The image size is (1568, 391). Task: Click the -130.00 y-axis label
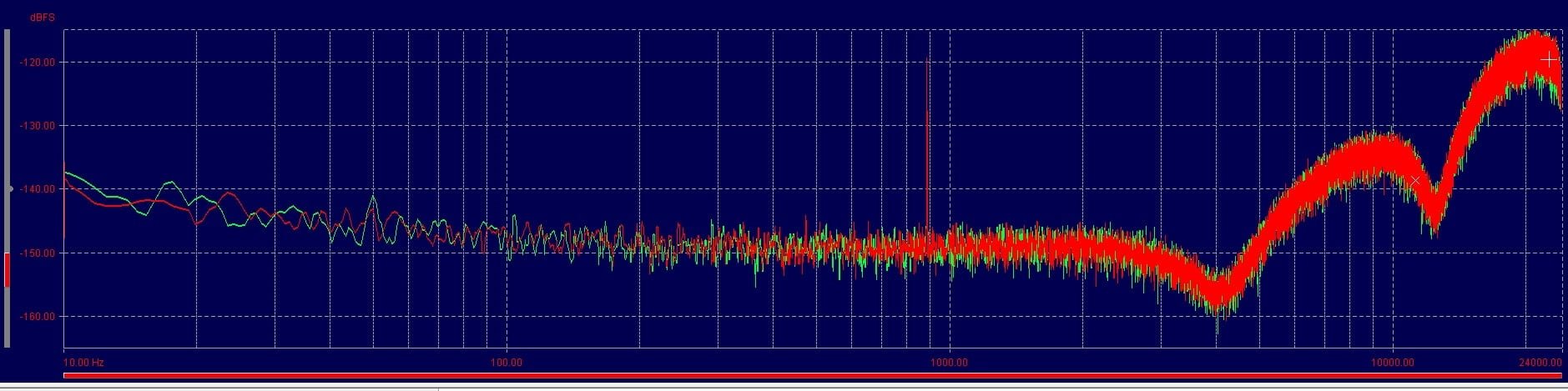pyautogui.click(x=41, y=126)
